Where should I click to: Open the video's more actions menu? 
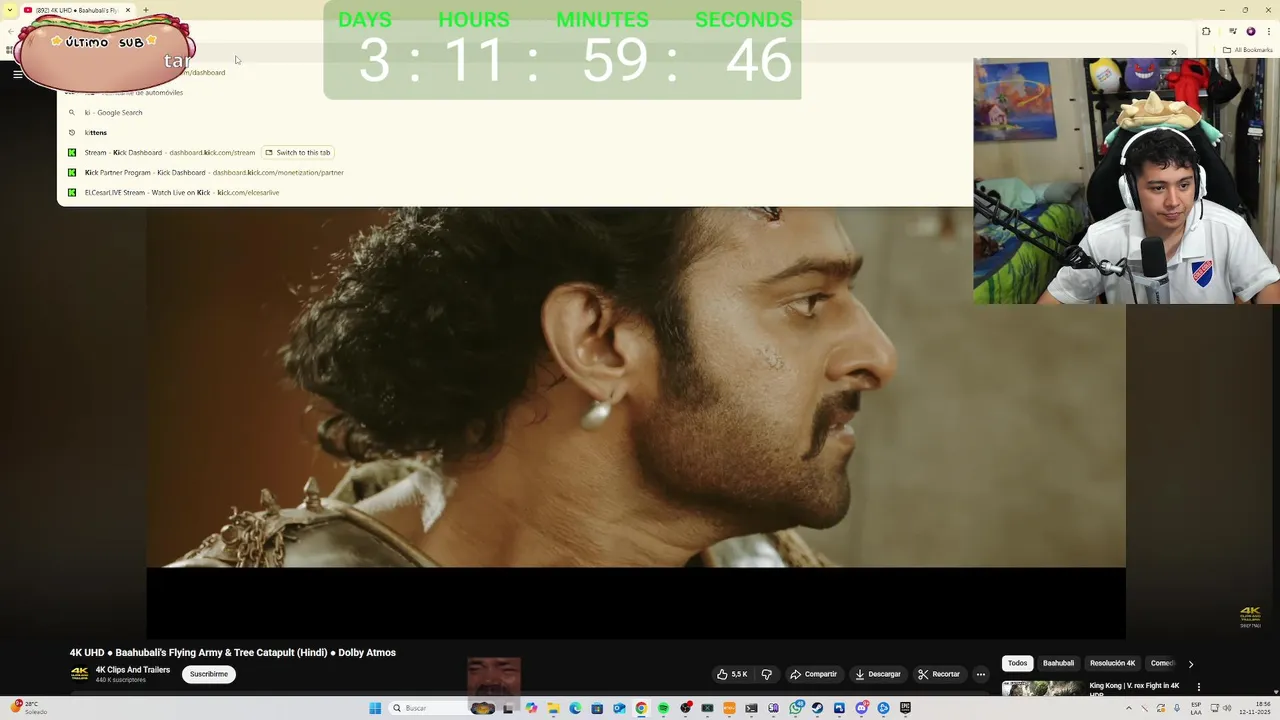click(x=981, y=674)
